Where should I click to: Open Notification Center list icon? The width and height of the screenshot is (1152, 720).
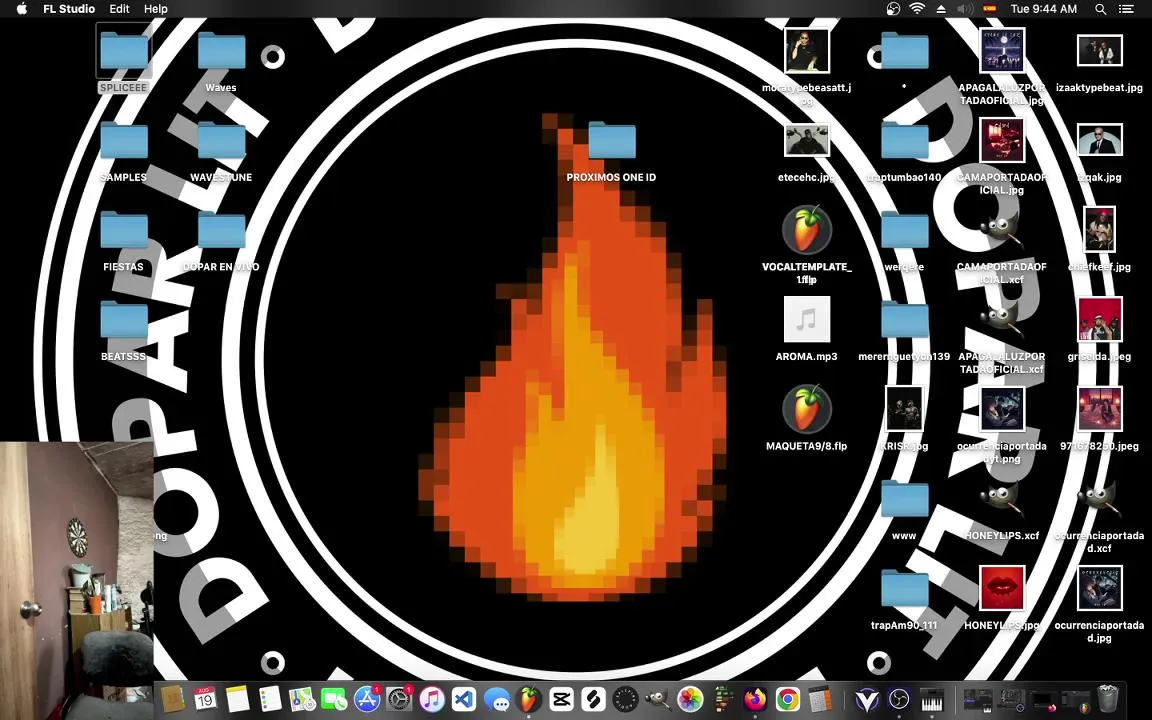click(x=1126, y=9)
